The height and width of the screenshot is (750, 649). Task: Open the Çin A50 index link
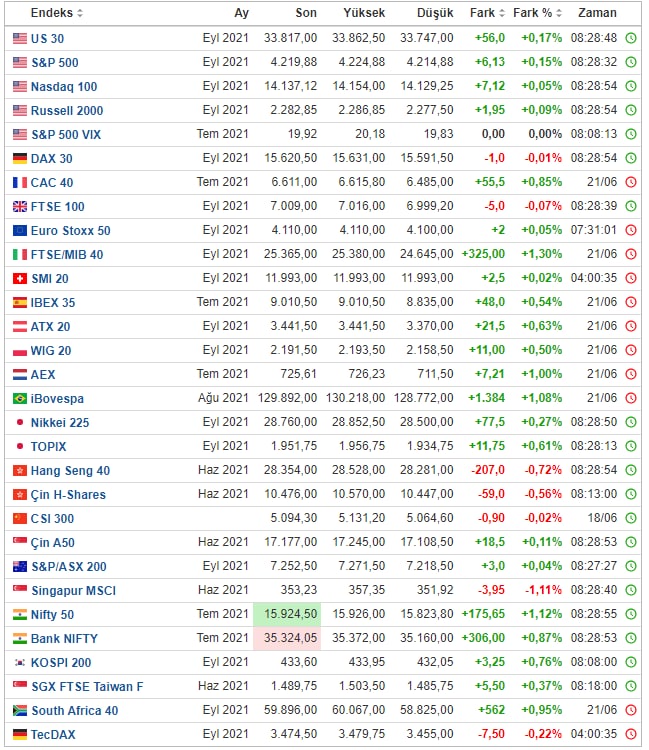coord(53,543)
